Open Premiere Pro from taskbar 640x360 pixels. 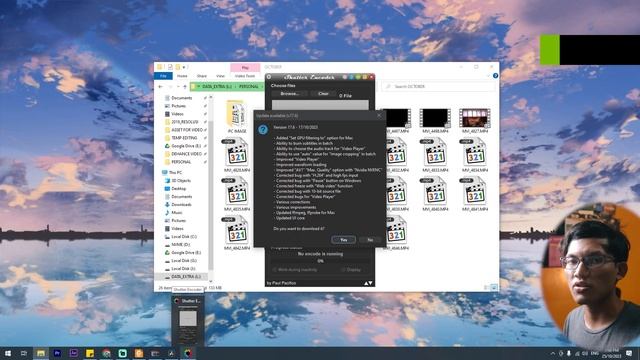point(57,353)
